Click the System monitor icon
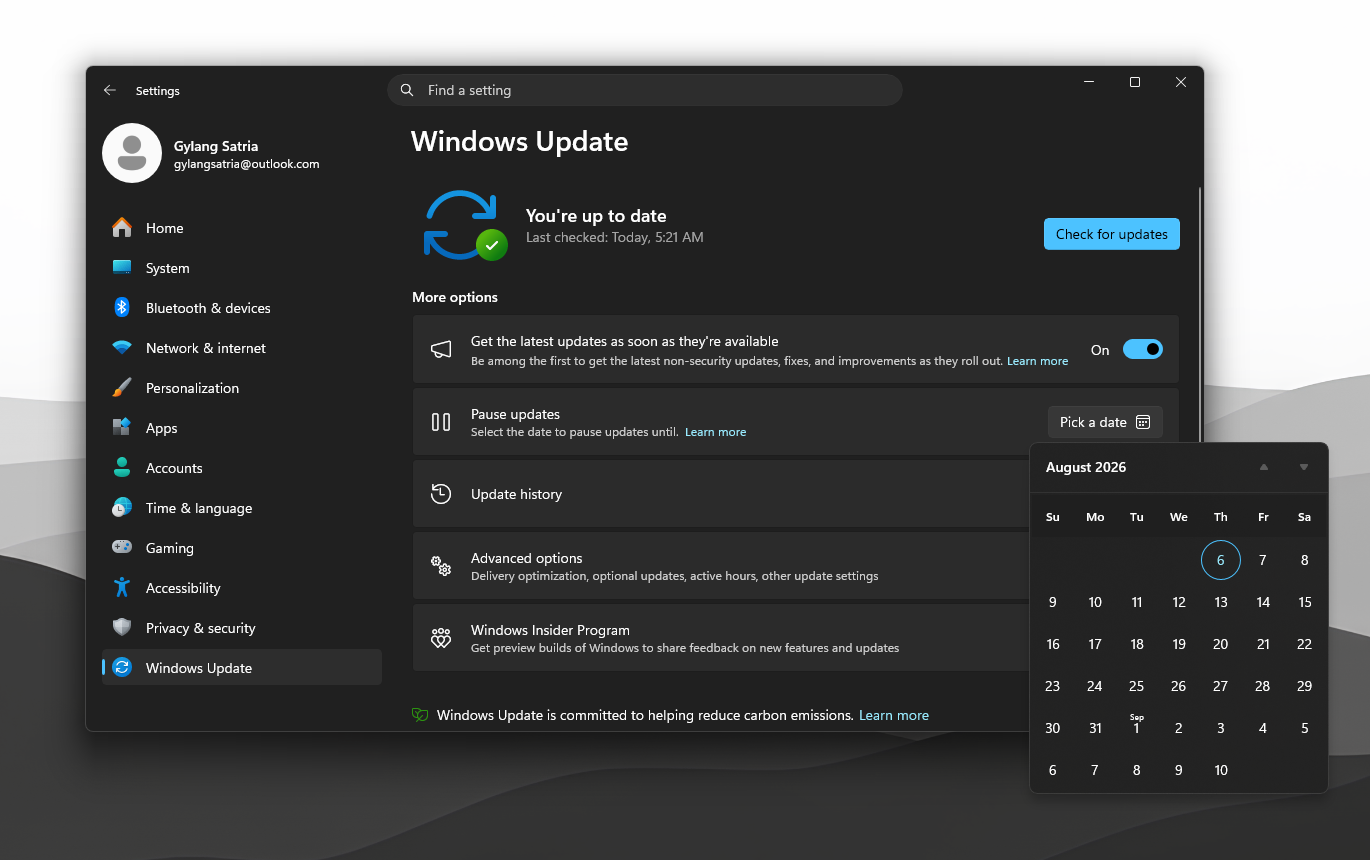Viewport: 1370px width, 860px height. [x=122, y=268]
